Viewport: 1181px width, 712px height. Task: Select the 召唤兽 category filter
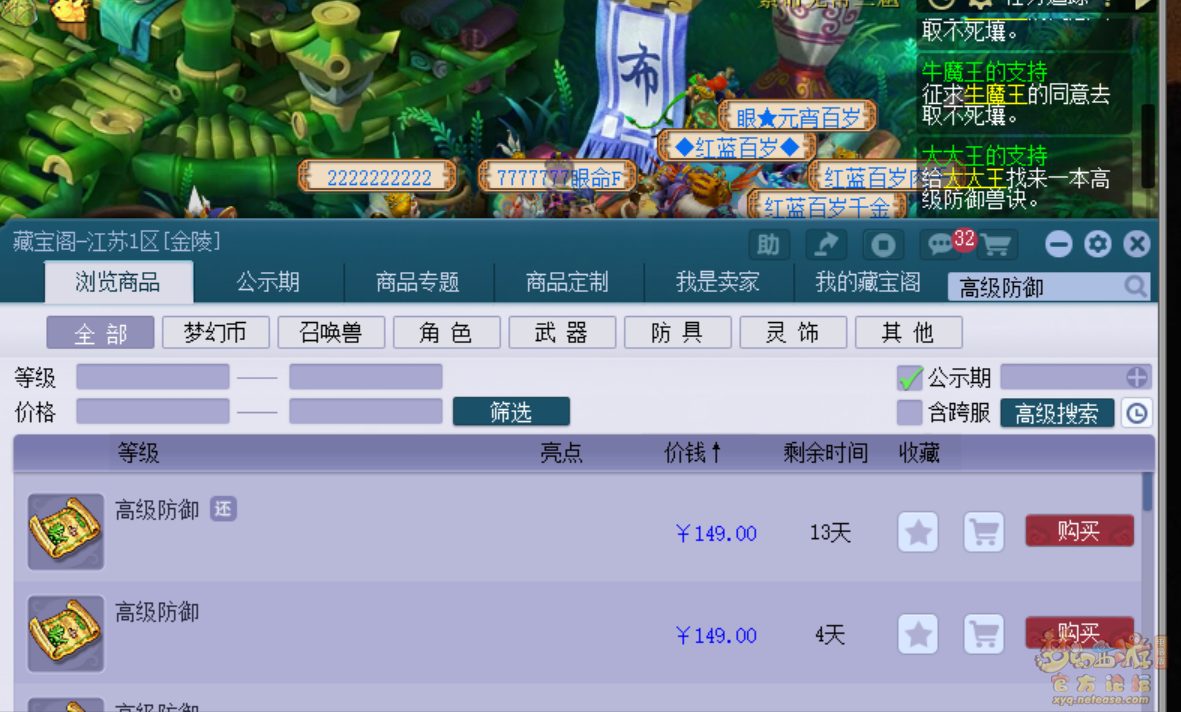pos(331,332)
